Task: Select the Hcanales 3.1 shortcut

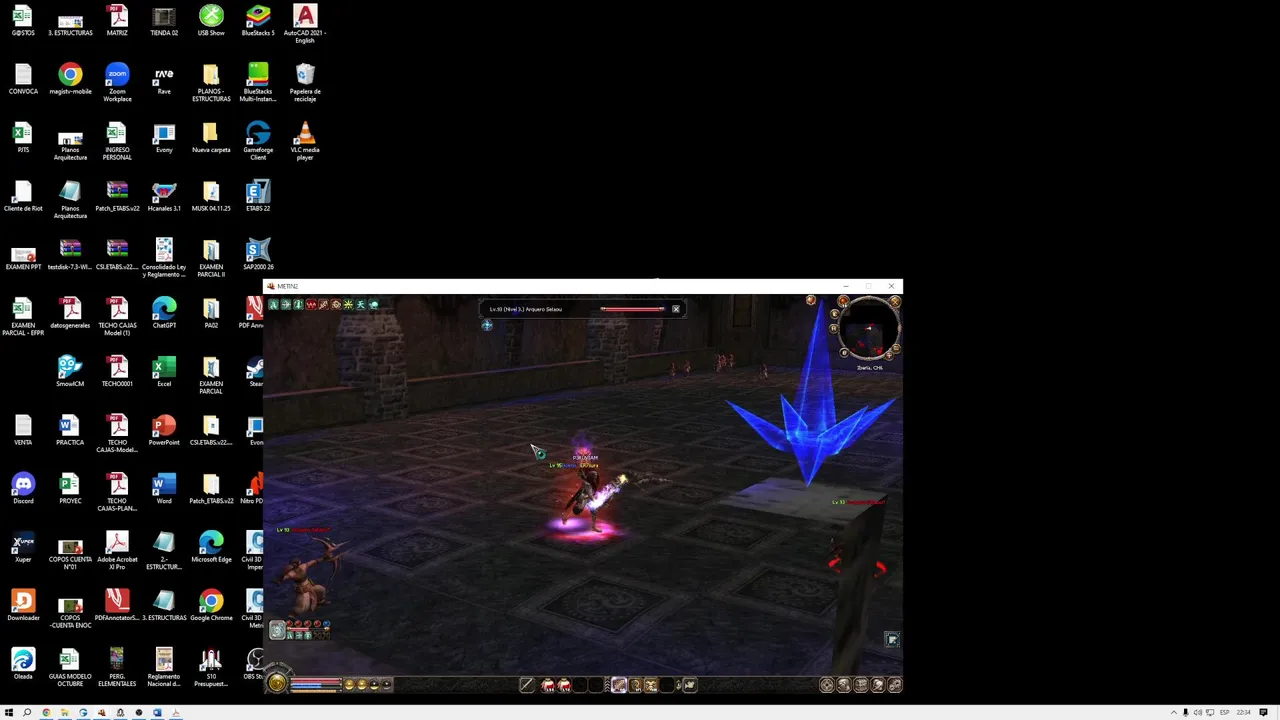Action: coord(164,196)
